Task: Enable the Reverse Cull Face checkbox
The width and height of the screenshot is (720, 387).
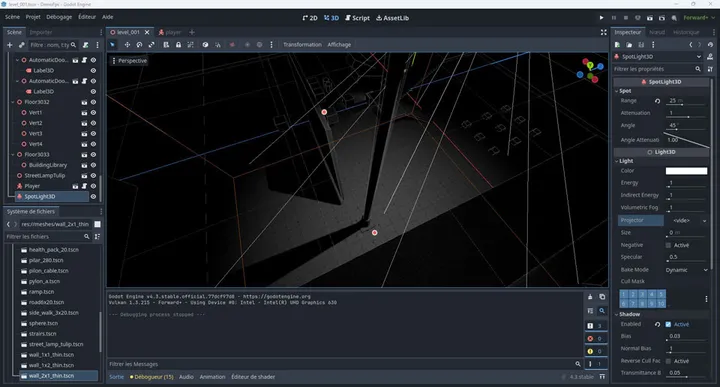Action: 668,361
